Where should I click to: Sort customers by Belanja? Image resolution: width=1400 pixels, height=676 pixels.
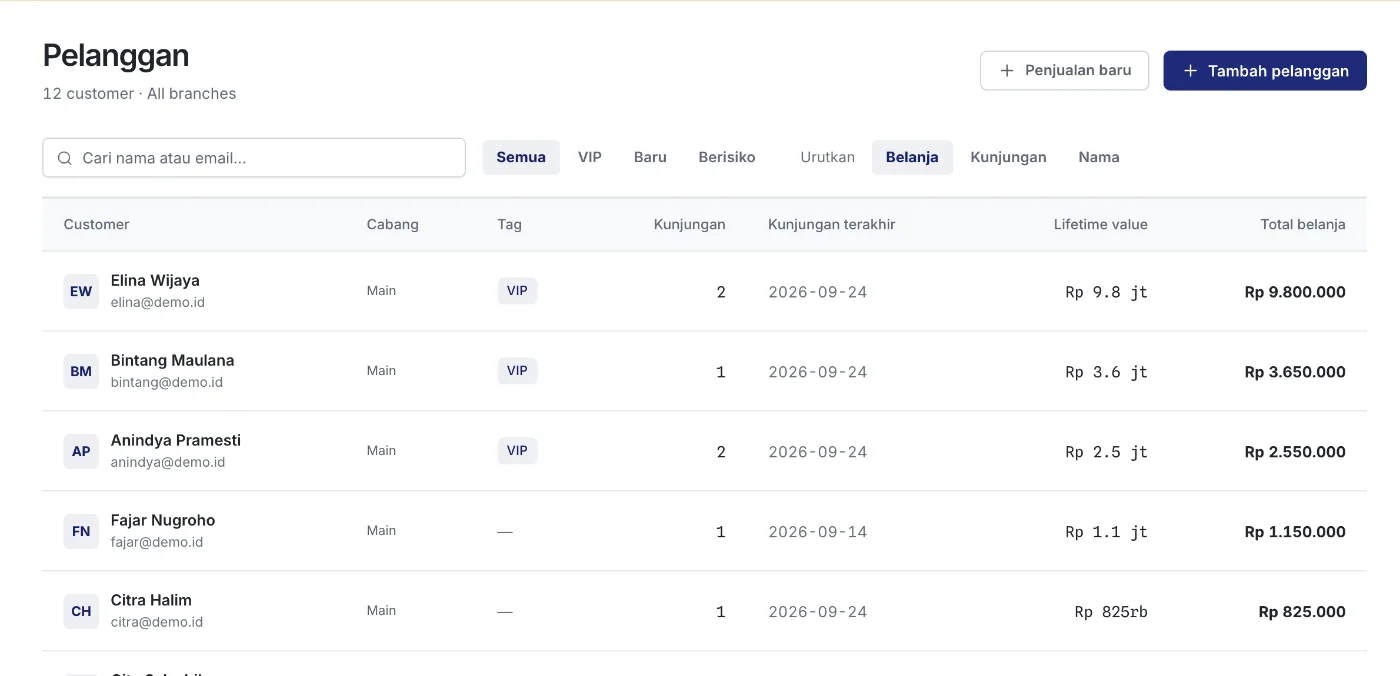tap(912, 157)
